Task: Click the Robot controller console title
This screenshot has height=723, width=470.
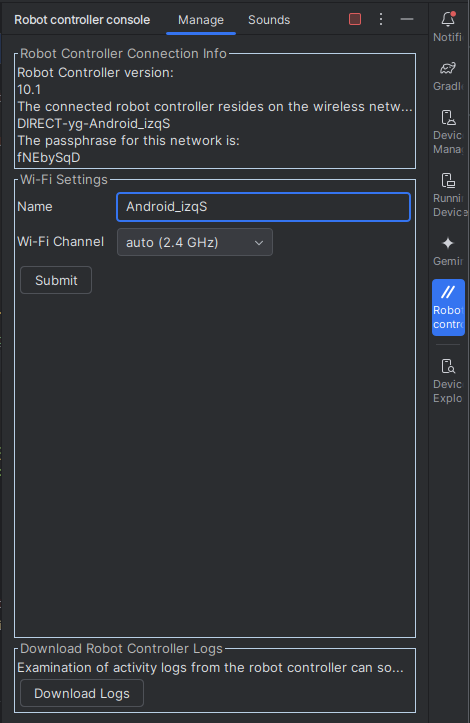Action: pyautogui.click(x=82, y=20)
